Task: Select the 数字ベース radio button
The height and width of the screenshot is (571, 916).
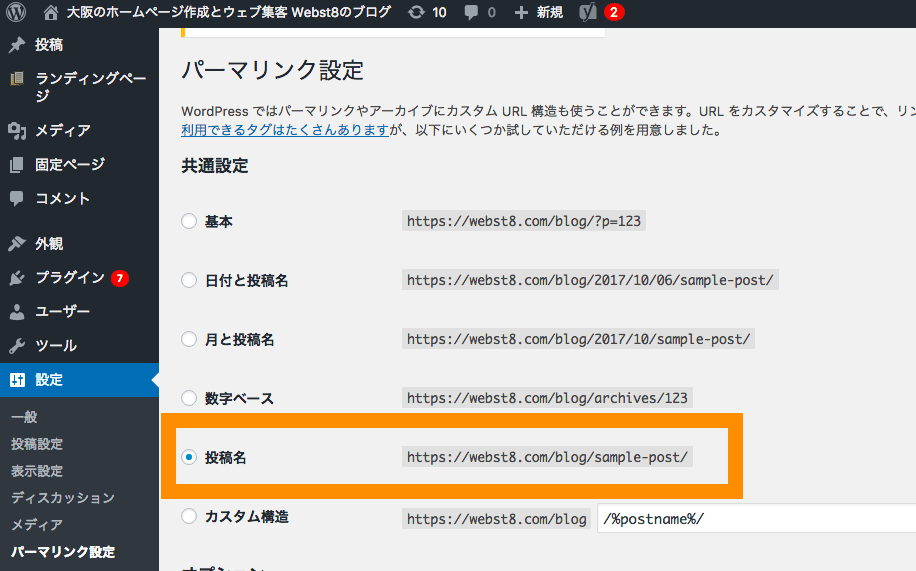Action: pos(189,398)
